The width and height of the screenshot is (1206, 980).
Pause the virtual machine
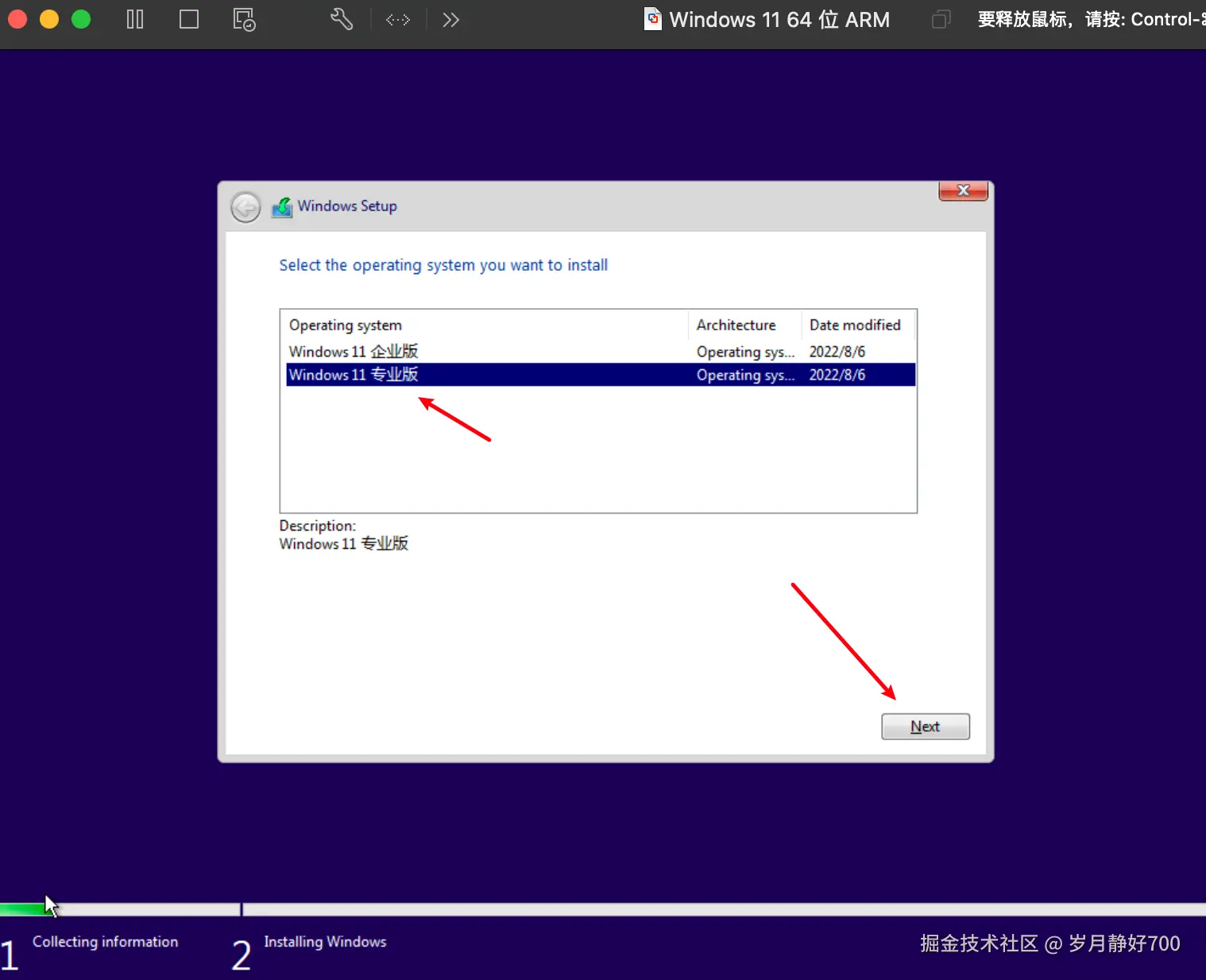[x=135, y=19]
